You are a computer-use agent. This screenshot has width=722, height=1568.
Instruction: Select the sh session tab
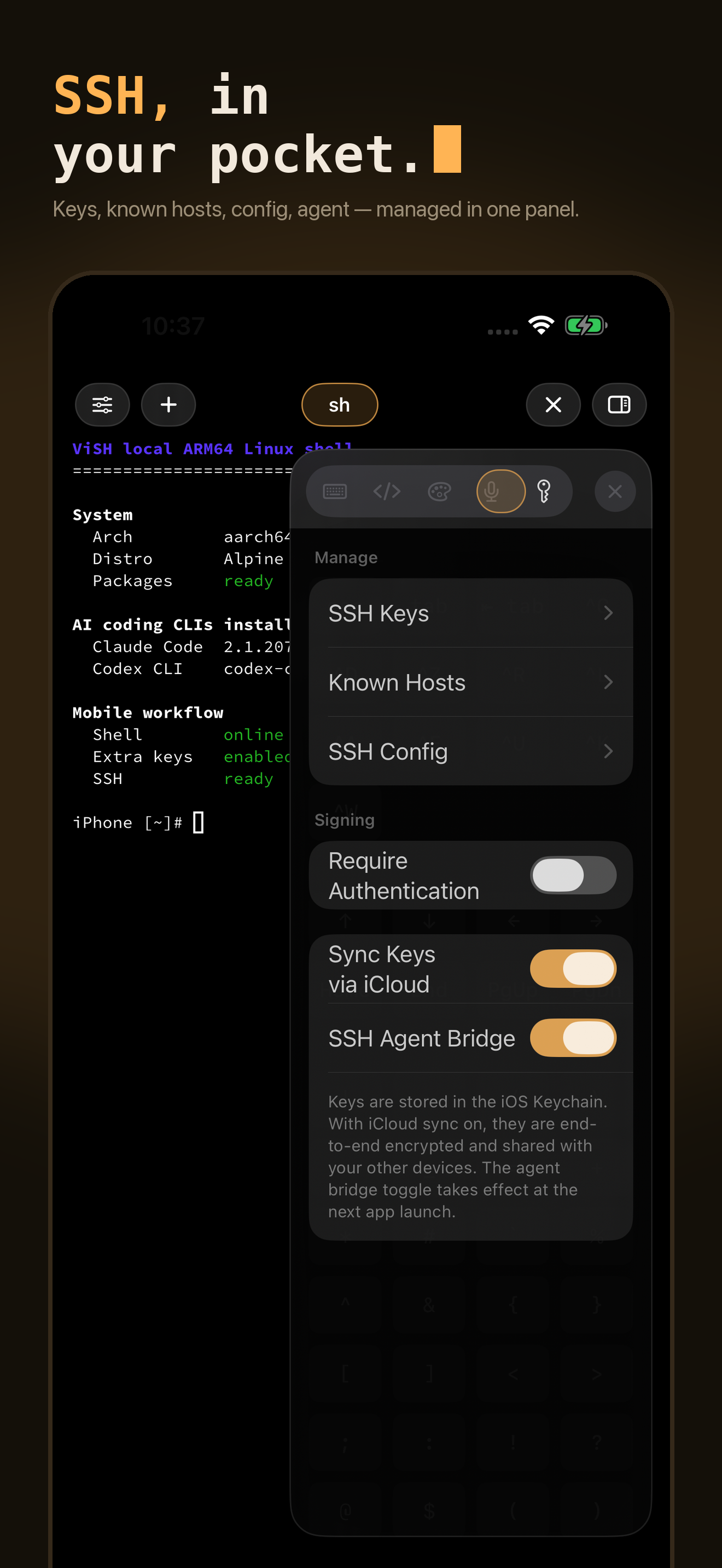[x=340, y=405]
